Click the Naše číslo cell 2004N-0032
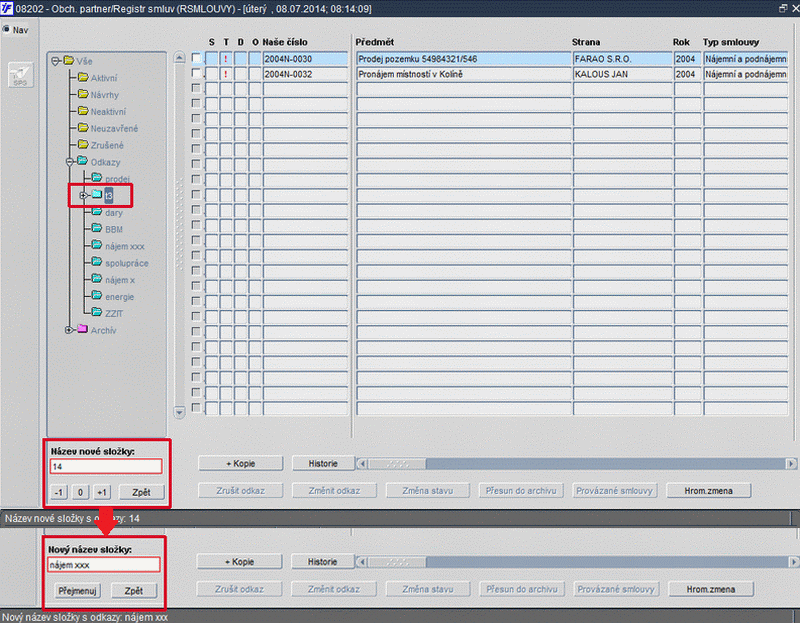Image resolution: width=800 pixels, height=623 pixels. pyautogui.click(x=305, y=74)
